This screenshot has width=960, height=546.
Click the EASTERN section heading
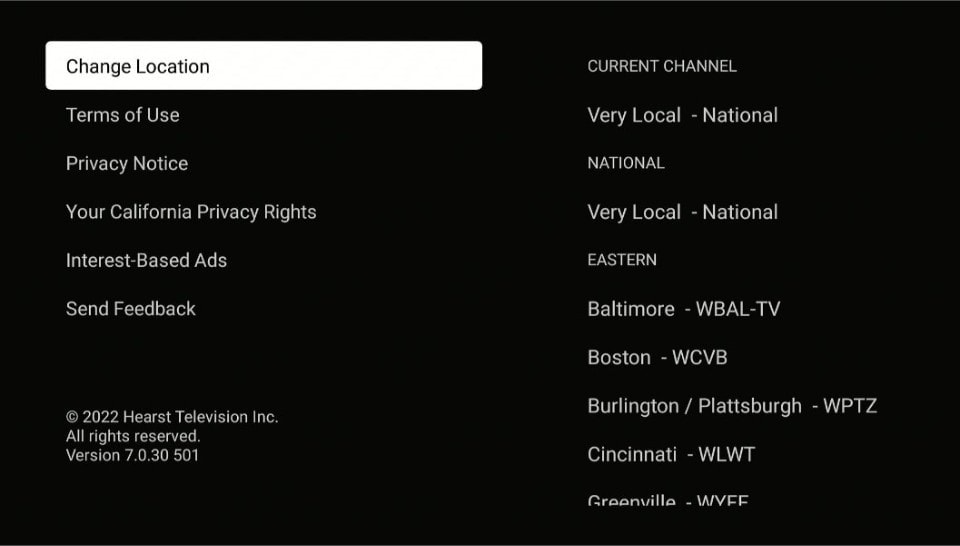[622, 260]
